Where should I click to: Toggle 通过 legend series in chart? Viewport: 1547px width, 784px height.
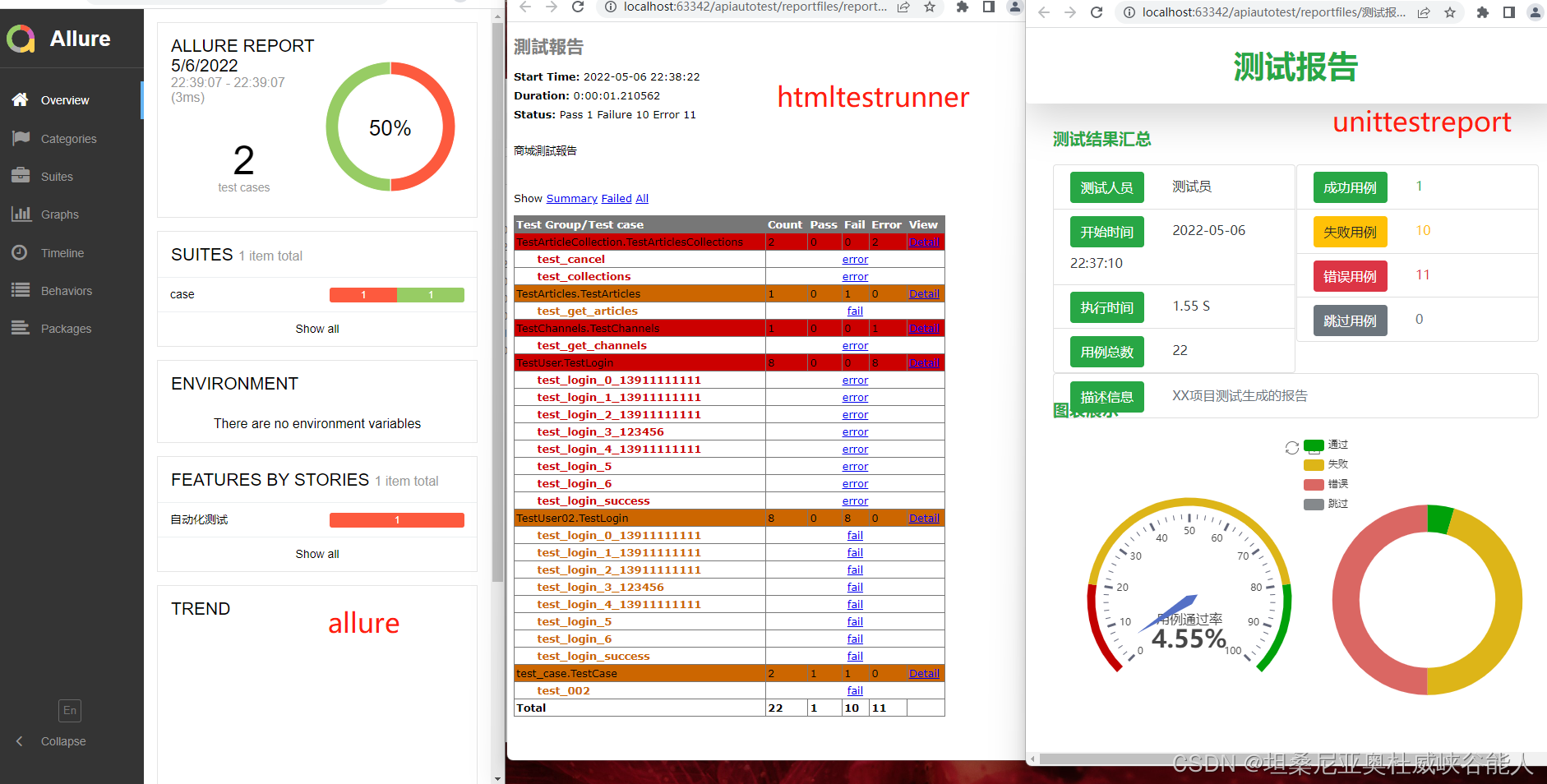pyautogui.click(x=1325, y=445)
